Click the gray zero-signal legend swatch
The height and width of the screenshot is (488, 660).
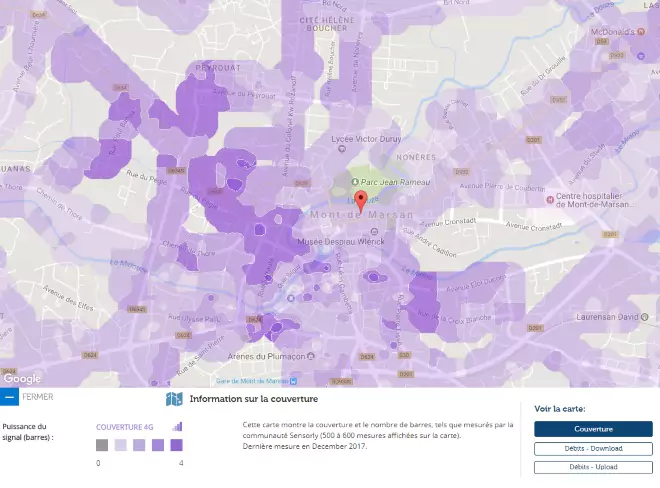pos(102,446)
